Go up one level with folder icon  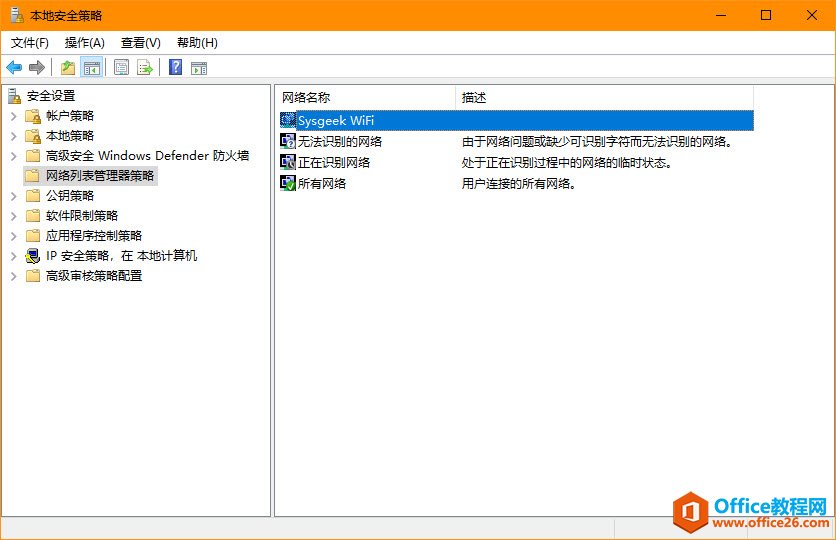pyautogui.click(x=68, y=68)
